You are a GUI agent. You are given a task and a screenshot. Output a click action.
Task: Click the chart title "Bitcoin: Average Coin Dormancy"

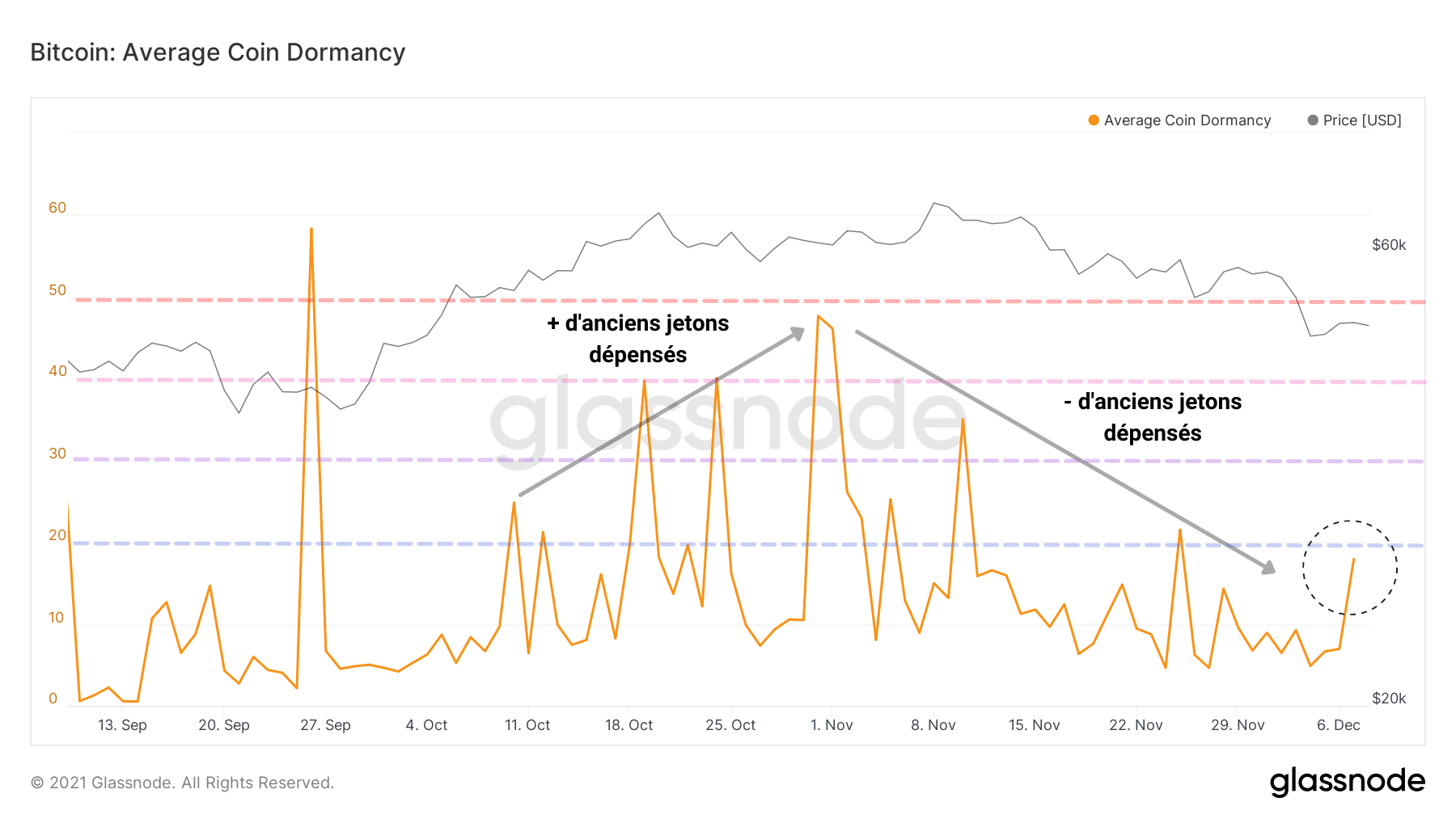click(218, 53)
